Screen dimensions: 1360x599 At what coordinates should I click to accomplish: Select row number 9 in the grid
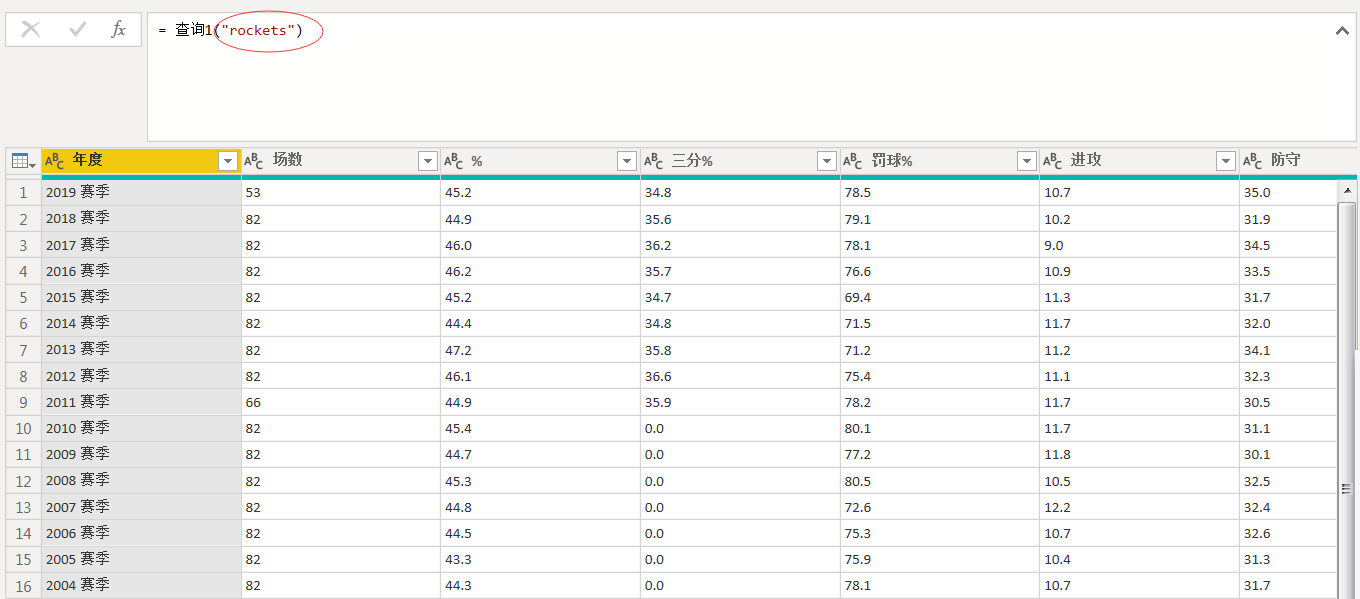point(22,402)
